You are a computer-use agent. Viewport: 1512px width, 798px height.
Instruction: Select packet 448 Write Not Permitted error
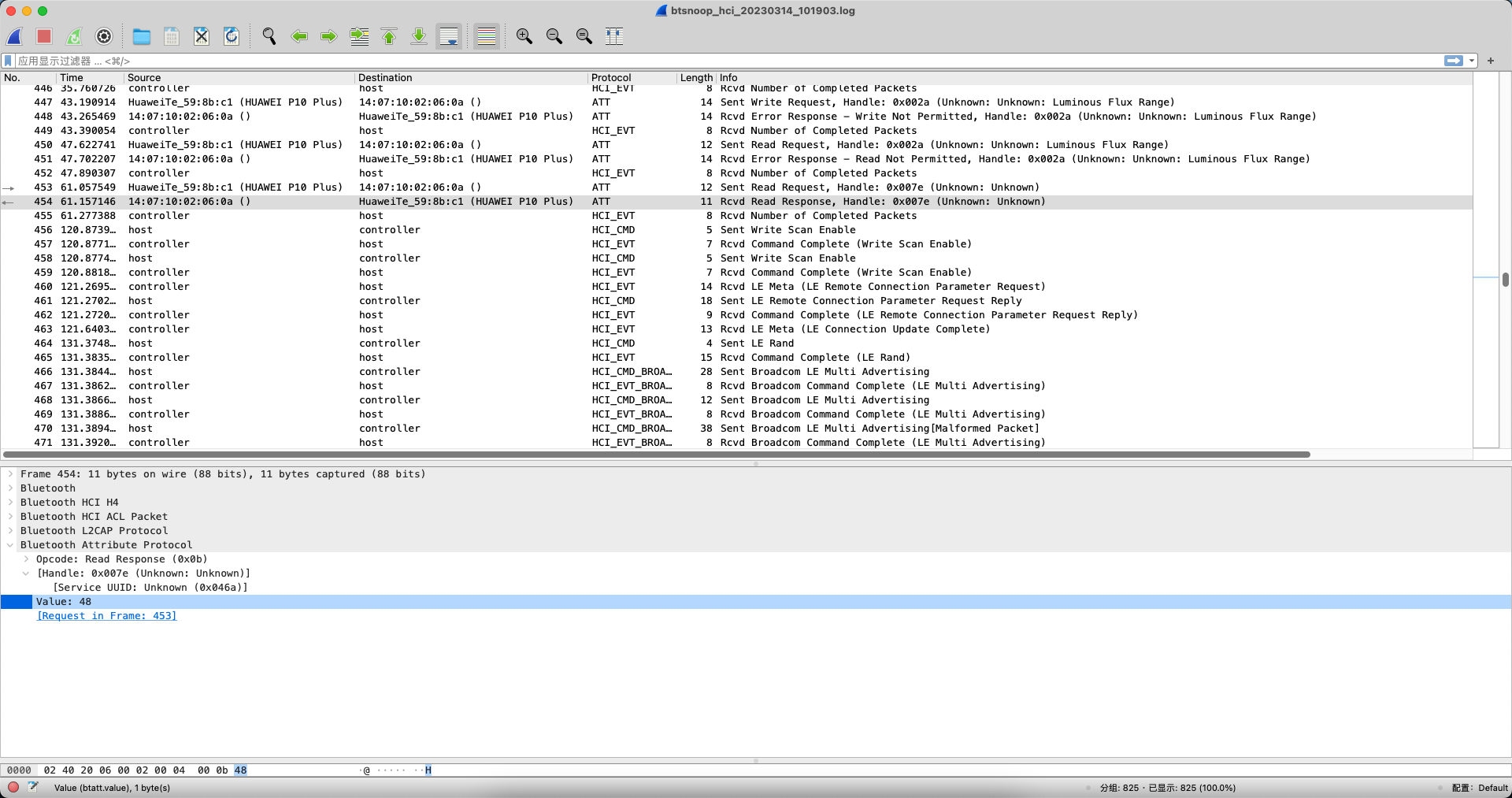pos(736,117)
